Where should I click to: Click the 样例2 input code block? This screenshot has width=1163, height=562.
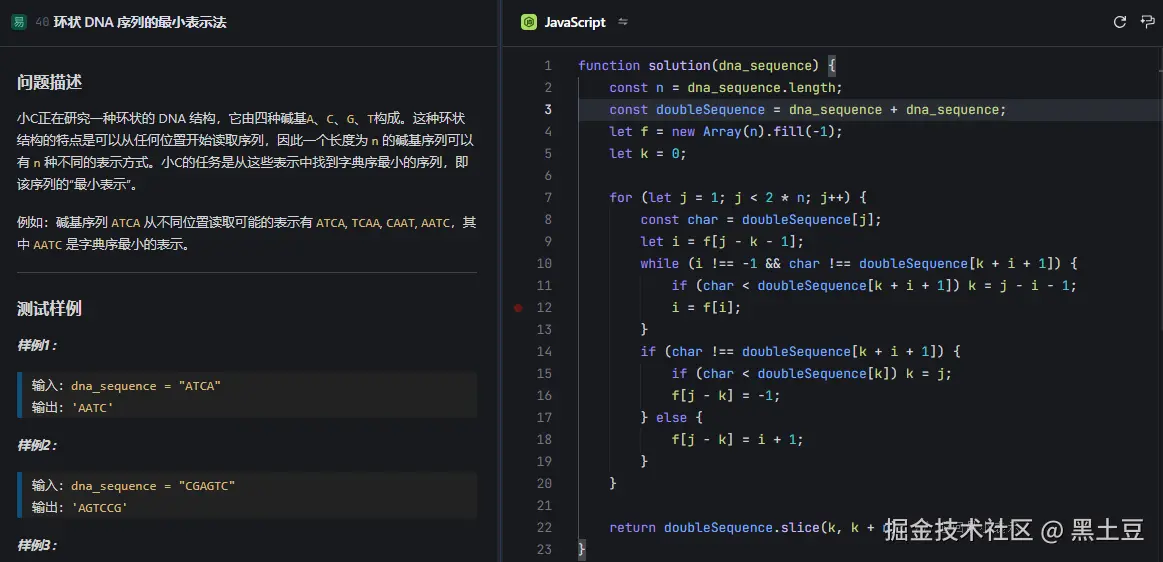pos(246,496)
